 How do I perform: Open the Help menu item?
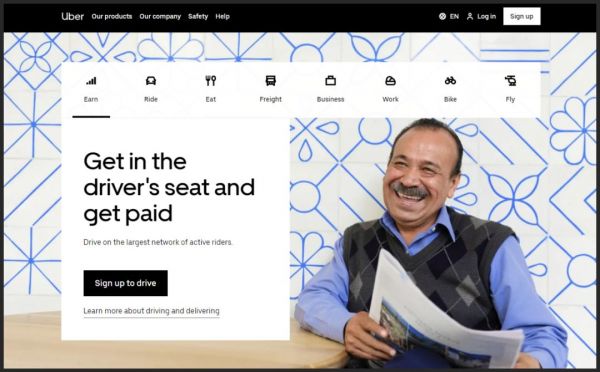pyautogui.click(x=222, y=16)
